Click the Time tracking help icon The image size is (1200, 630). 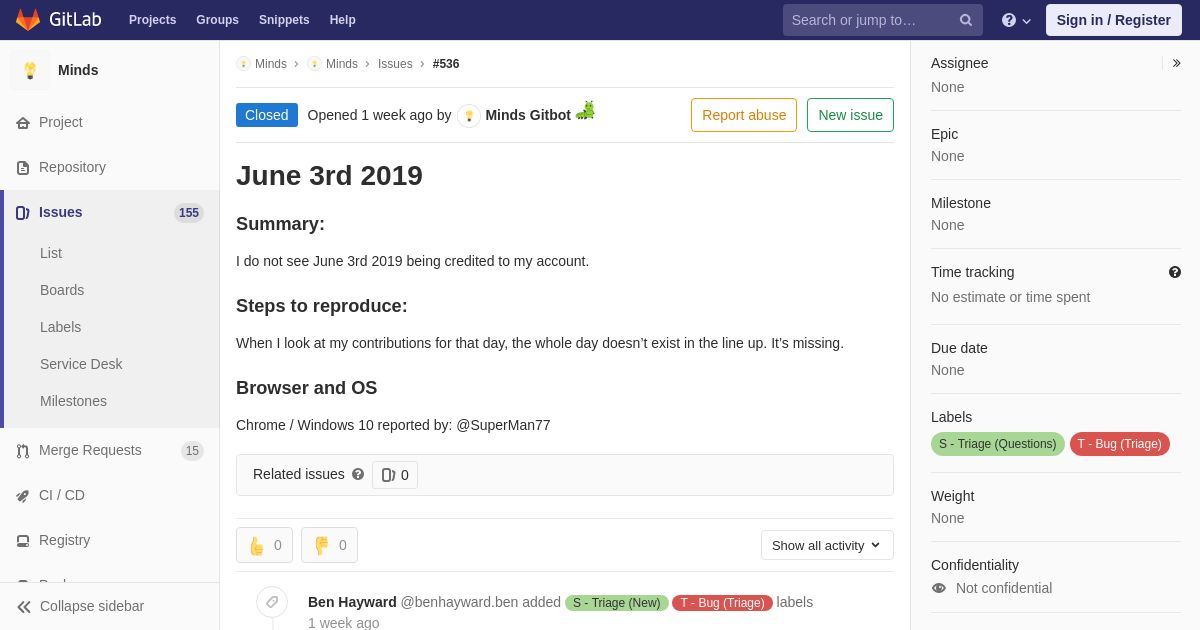(x=1175, y=272)
